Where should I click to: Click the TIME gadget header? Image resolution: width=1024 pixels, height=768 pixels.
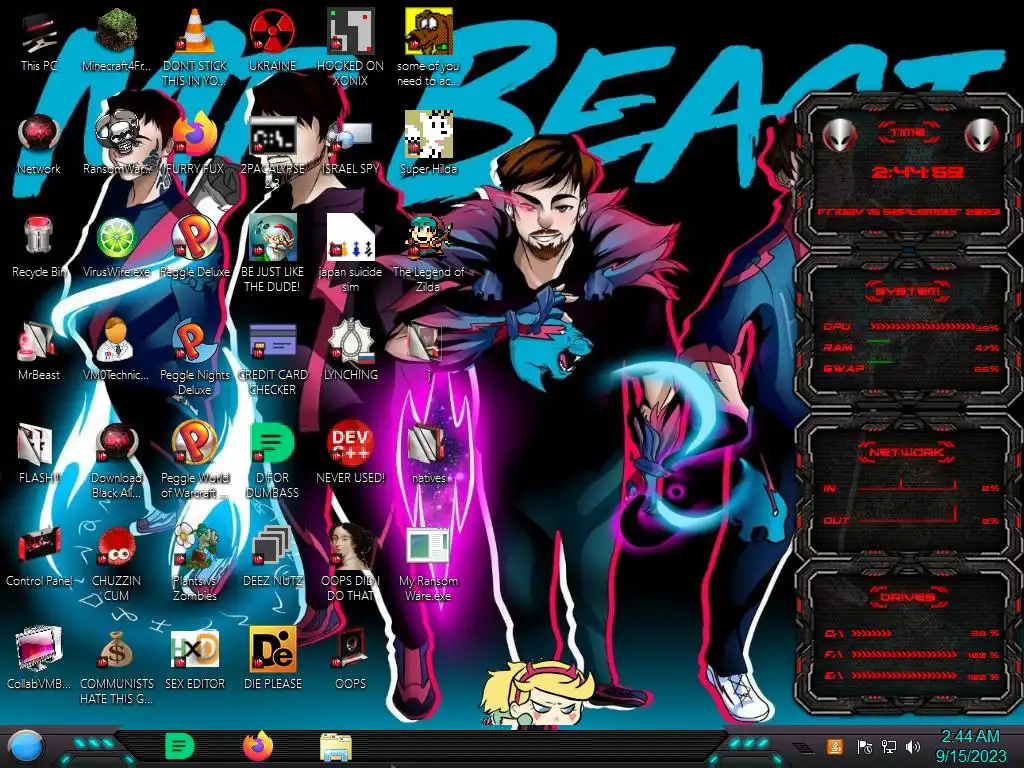908,133
